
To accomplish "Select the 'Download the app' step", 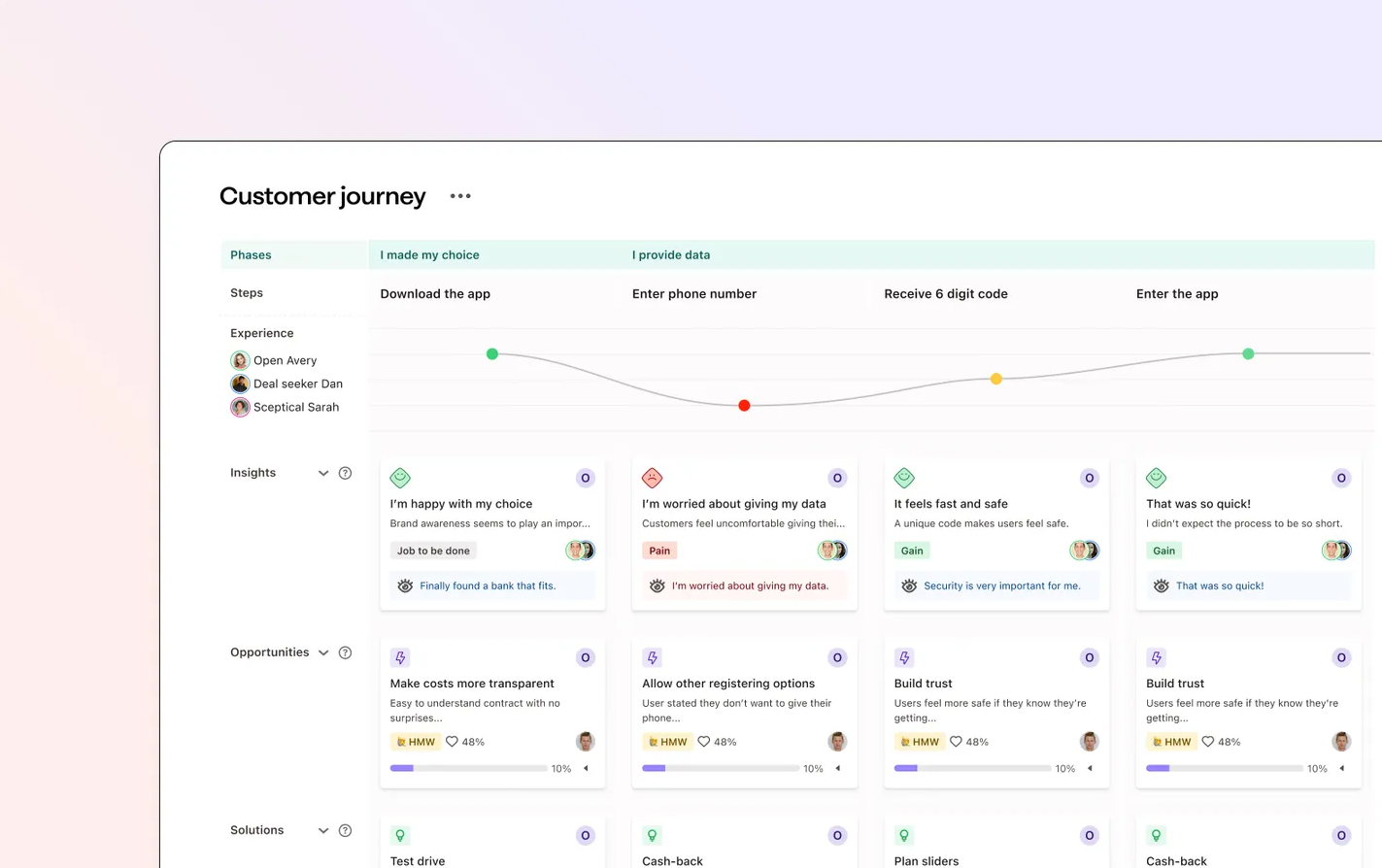I will 435,294.
